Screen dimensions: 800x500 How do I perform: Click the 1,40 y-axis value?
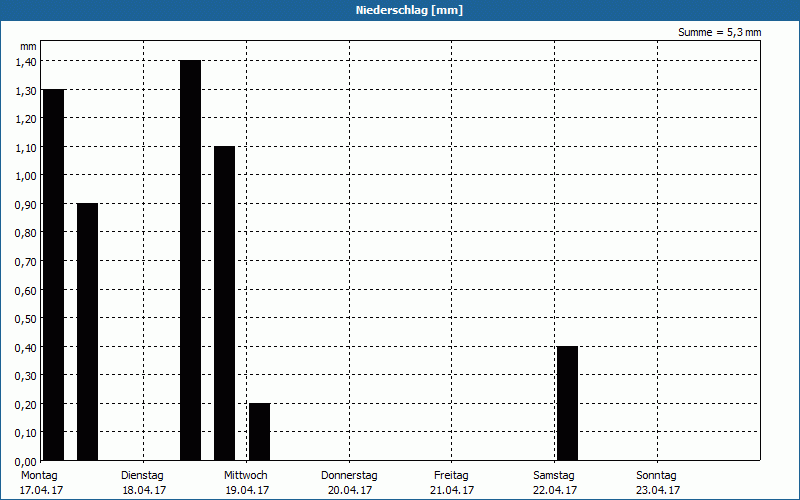coord(26,62)
